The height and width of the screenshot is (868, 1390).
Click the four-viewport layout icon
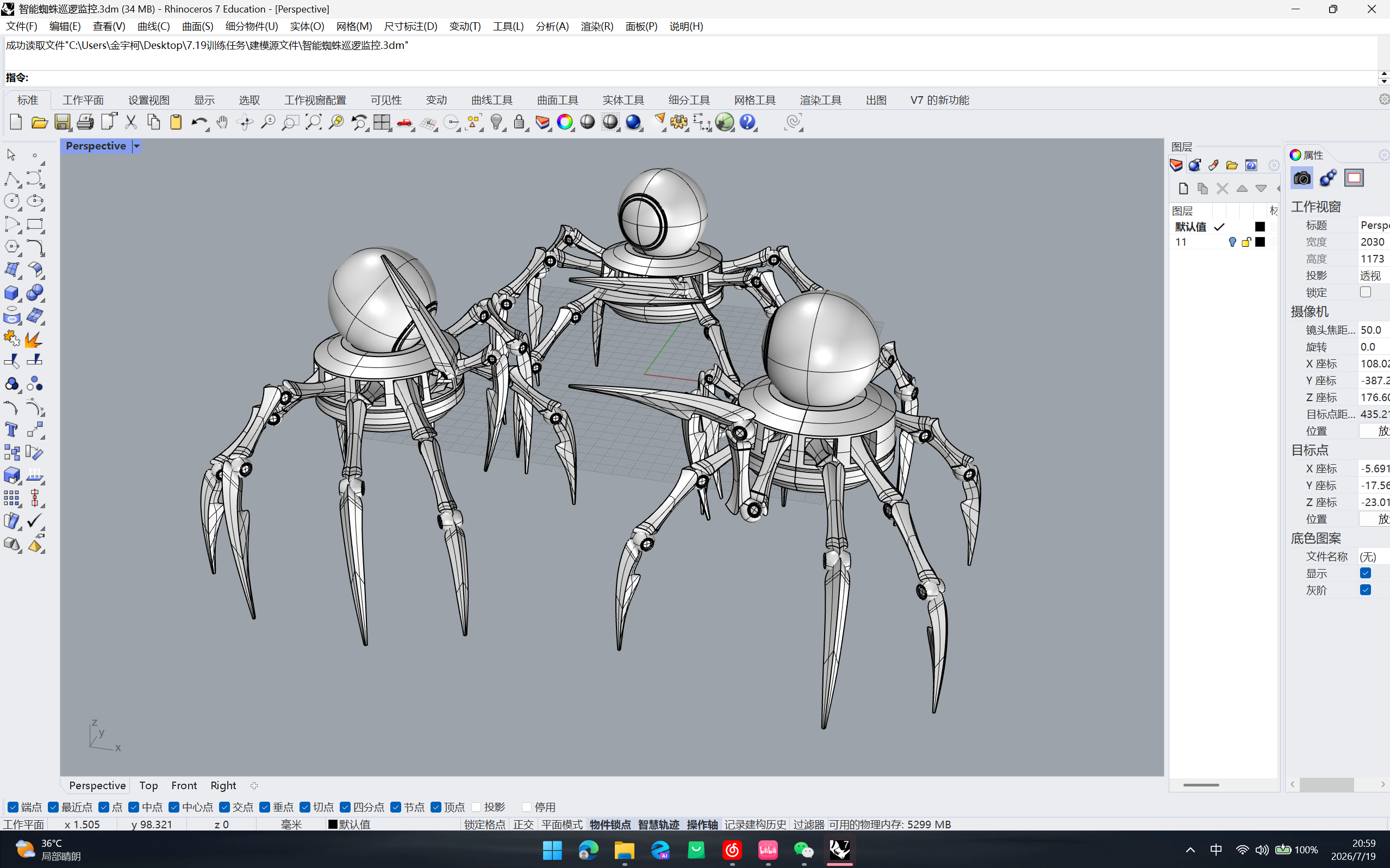pos(382,122)
